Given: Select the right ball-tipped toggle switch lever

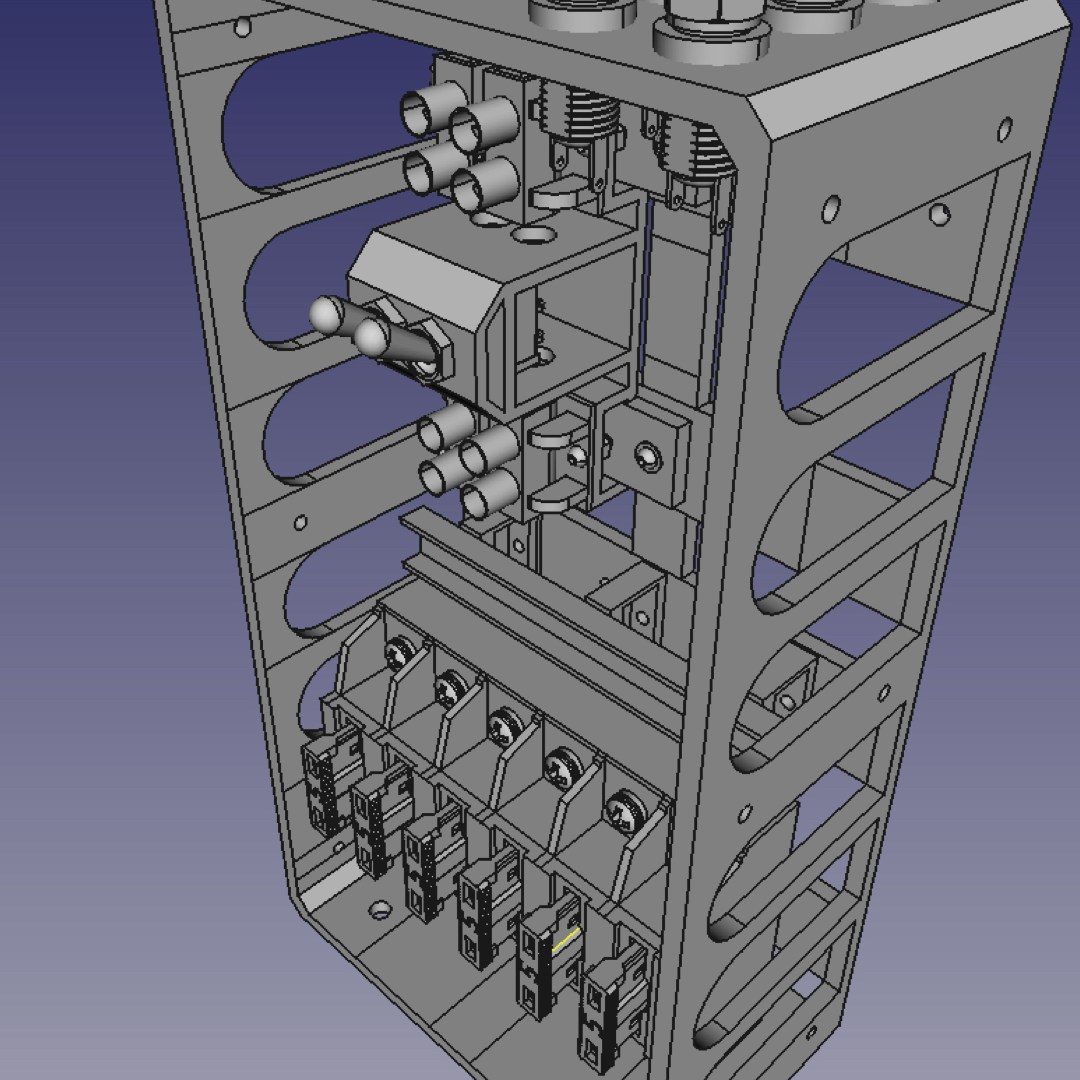Looking at the screenshot, I should coord(373,337).
